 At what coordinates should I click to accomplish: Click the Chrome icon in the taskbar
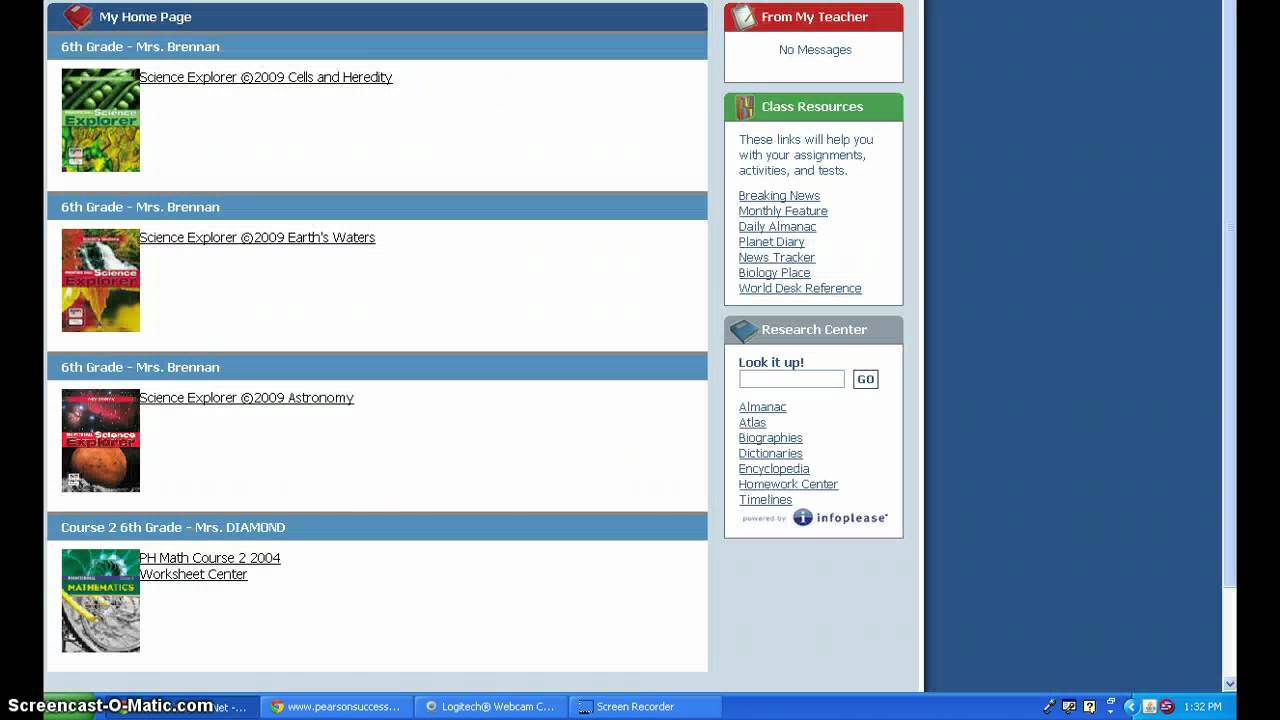pos(277,706)
